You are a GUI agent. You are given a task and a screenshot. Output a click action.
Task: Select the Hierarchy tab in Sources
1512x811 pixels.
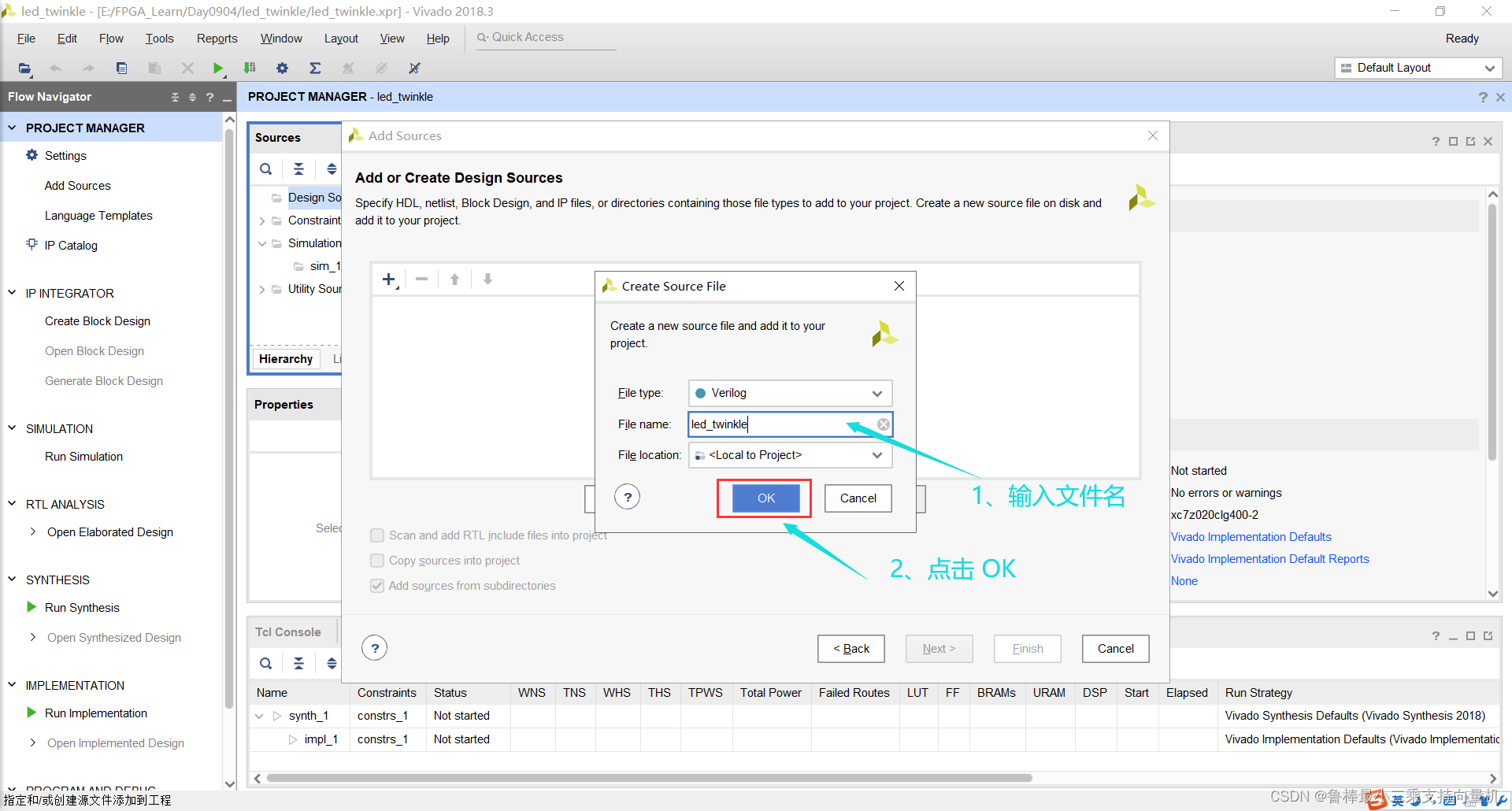click(286, 359)
